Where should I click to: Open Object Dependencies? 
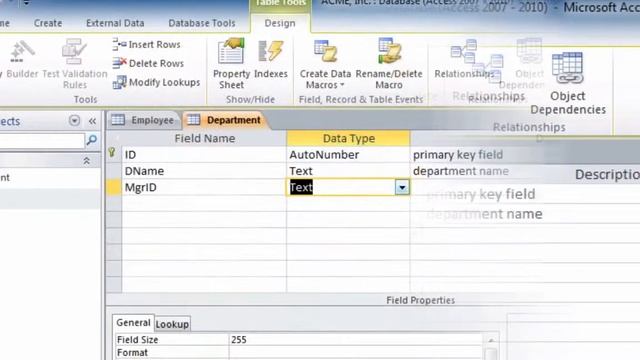tap(568, 84)
